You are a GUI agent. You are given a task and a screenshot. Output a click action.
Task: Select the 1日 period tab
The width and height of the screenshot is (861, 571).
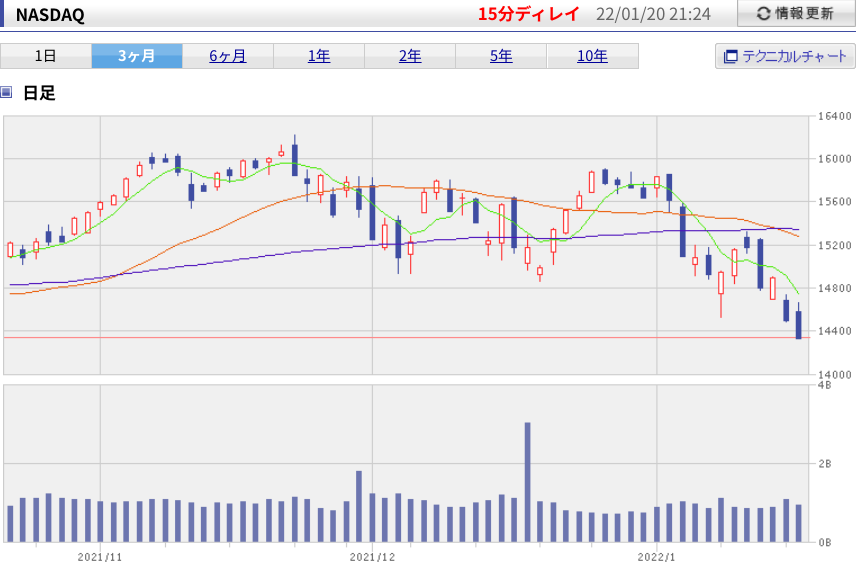click(46, 56)
